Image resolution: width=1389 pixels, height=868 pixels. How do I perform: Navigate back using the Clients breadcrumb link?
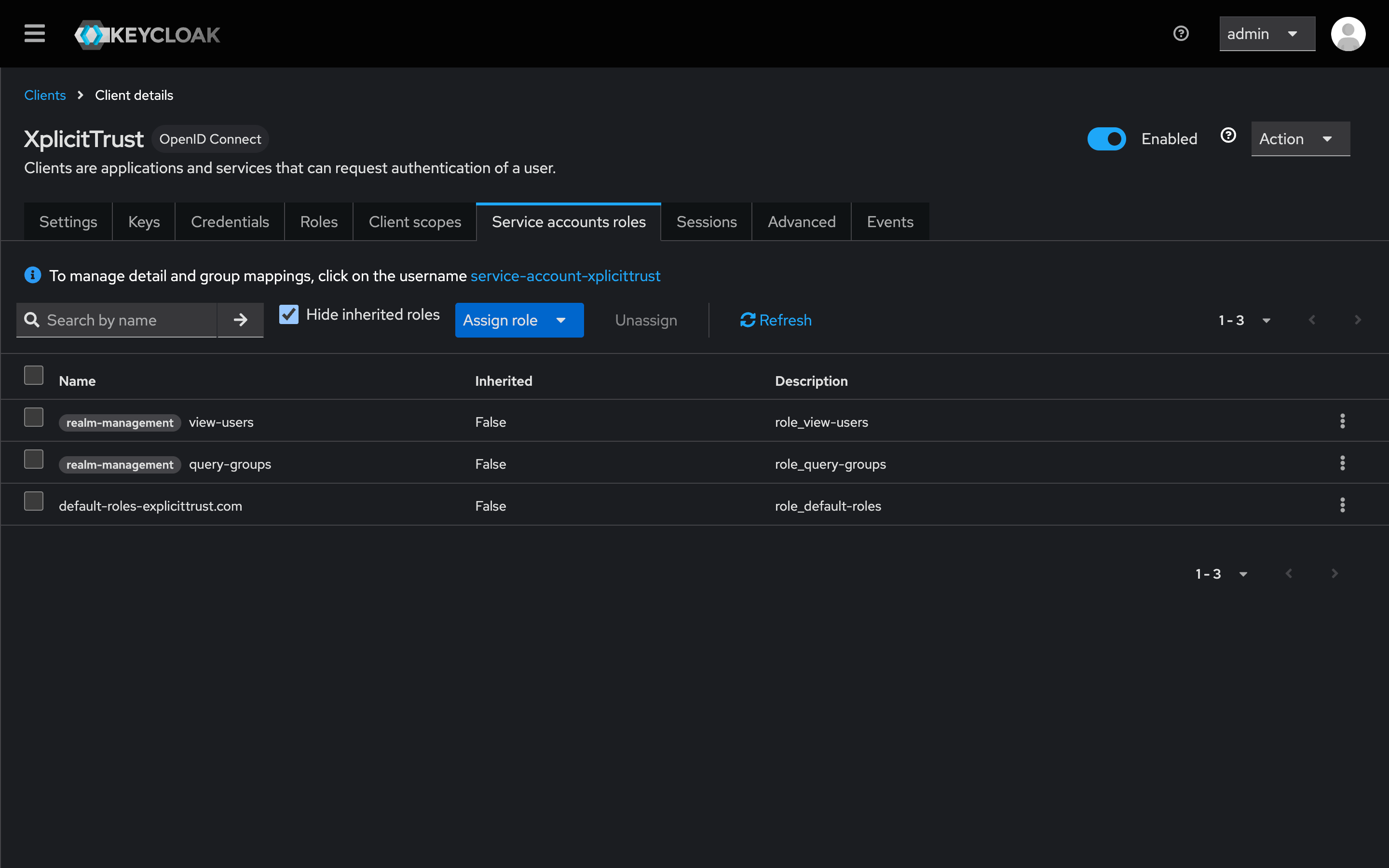tap(45, 95)
